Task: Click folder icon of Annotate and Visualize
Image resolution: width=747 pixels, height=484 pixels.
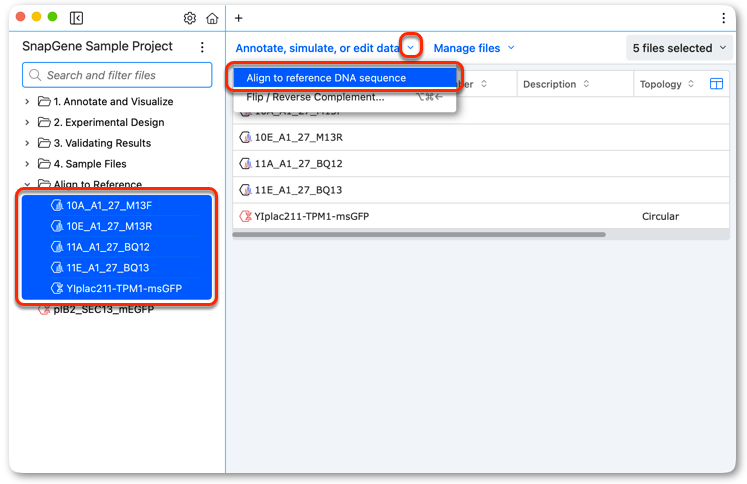Action: [x=44, y=101]
